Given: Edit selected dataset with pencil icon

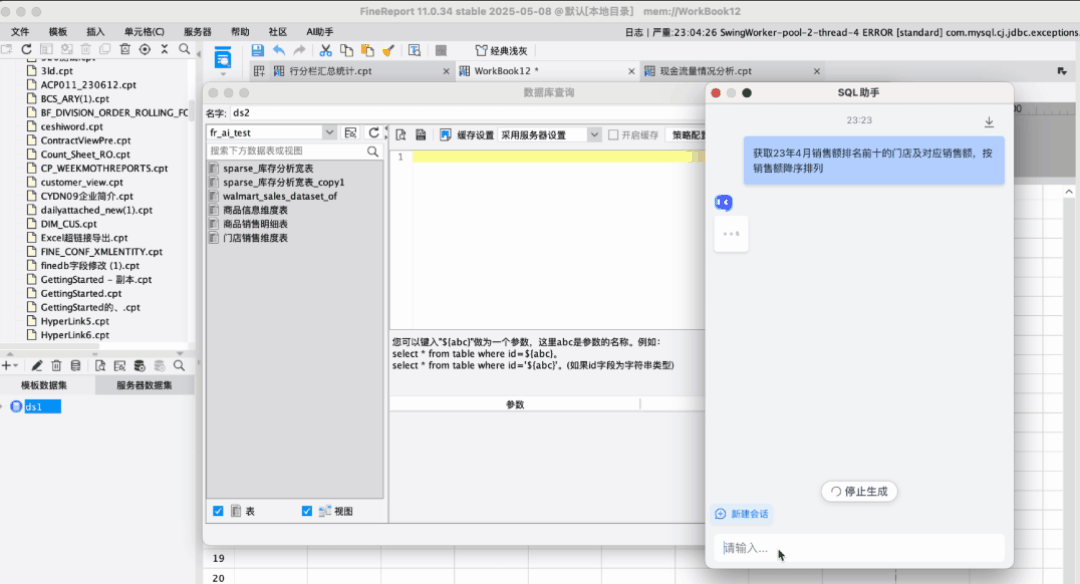Looking at the screenshot, I should point(37,366).
